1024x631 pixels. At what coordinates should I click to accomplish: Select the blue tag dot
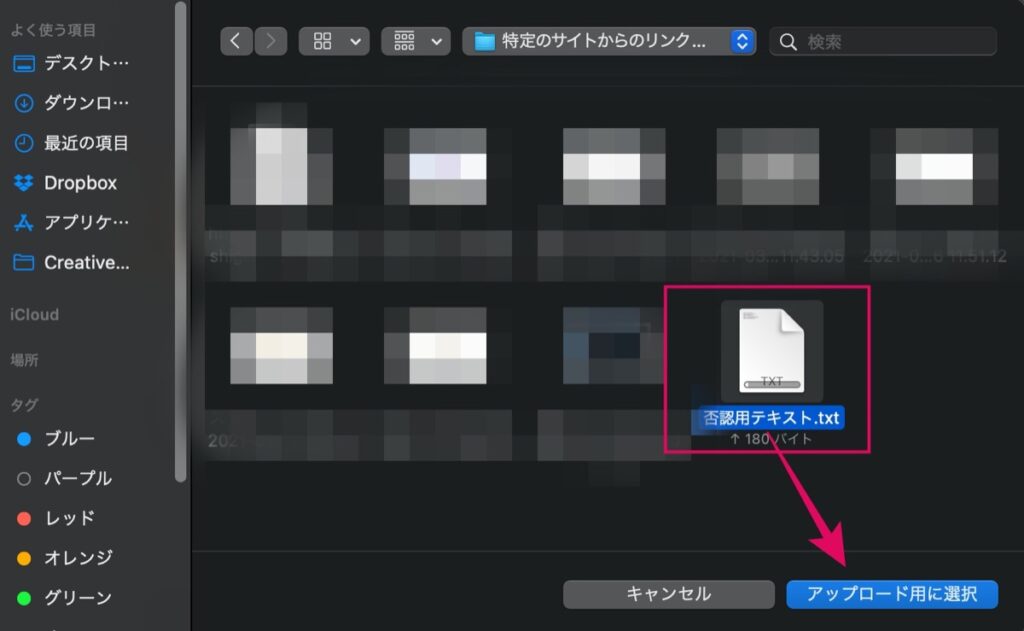[x=24, y=439]
